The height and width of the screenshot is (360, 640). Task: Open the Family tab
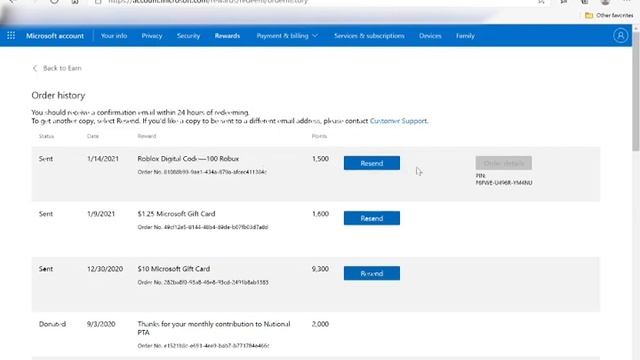pos(465,36)
